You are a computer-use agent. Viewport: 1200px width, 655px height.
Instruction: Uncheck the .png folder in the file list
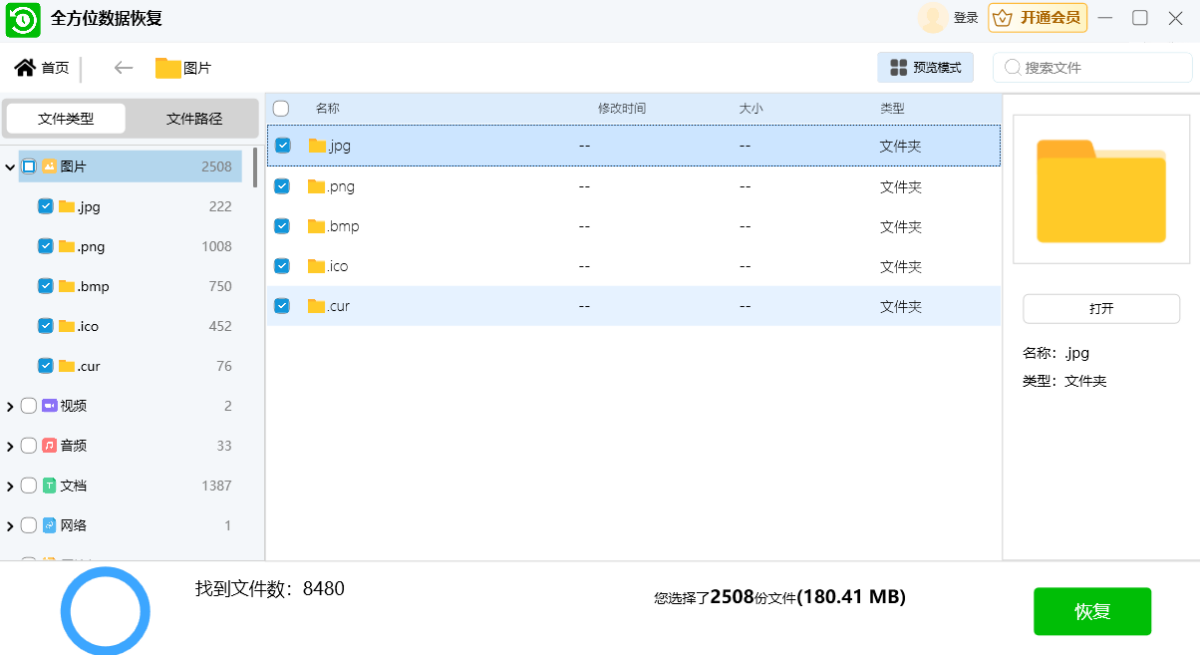(282, 186)
